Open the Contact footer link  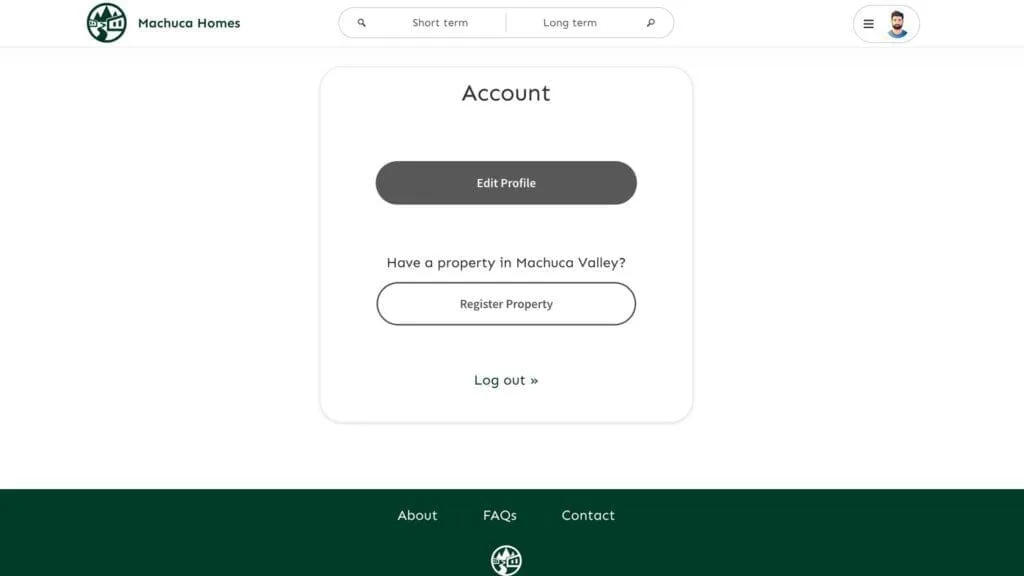point(588,515)
